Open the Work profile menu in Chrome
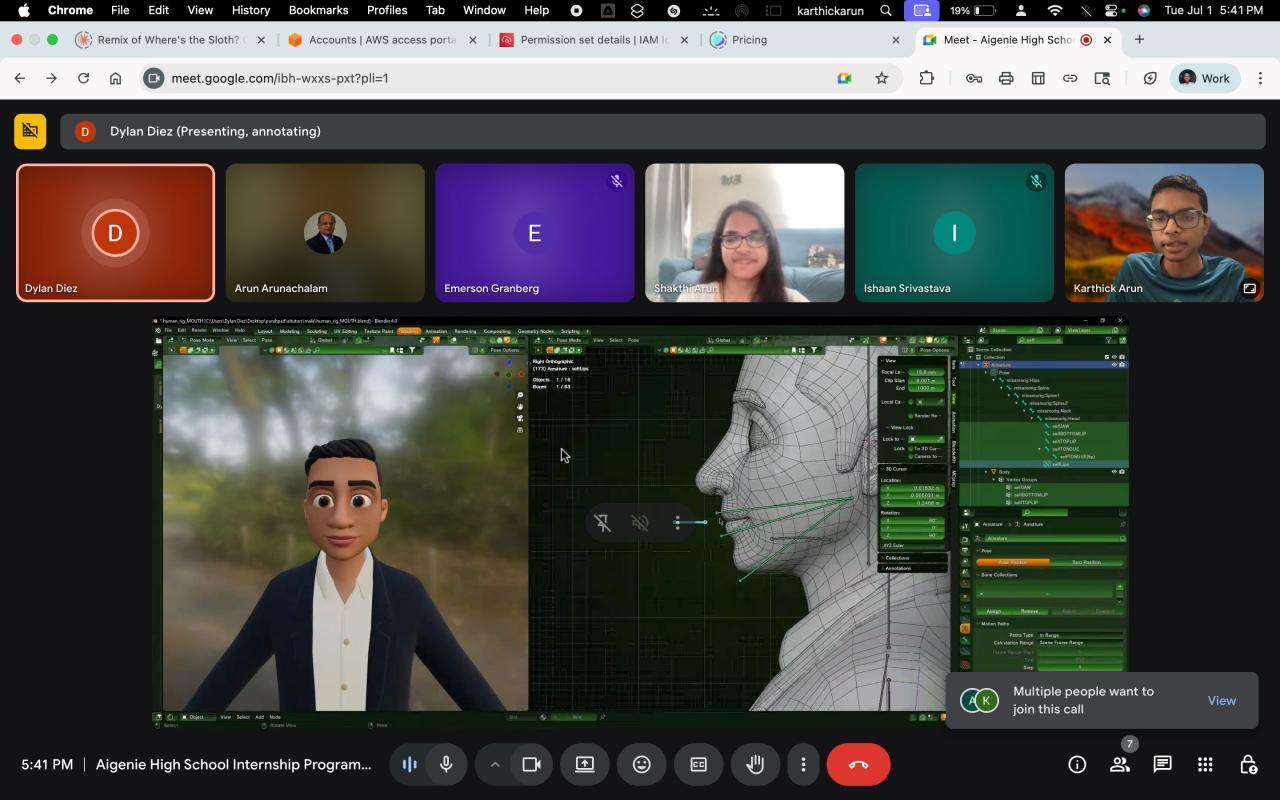Image resolution: width=1280 pixels, height=800 pixels. (x=1205, y=78)
